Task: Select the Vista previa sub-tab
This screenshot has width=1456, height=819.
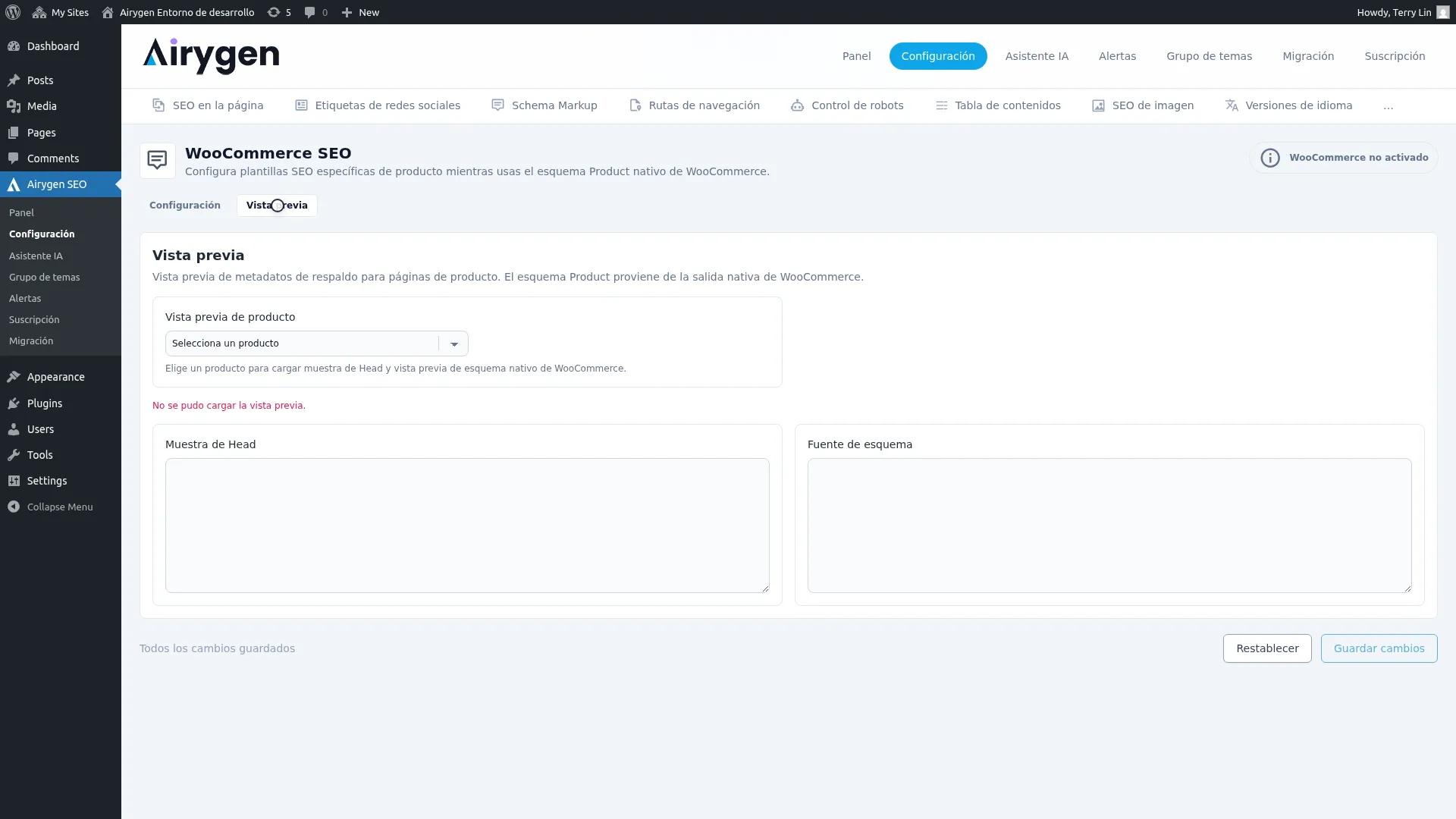Action: [277, 206]
